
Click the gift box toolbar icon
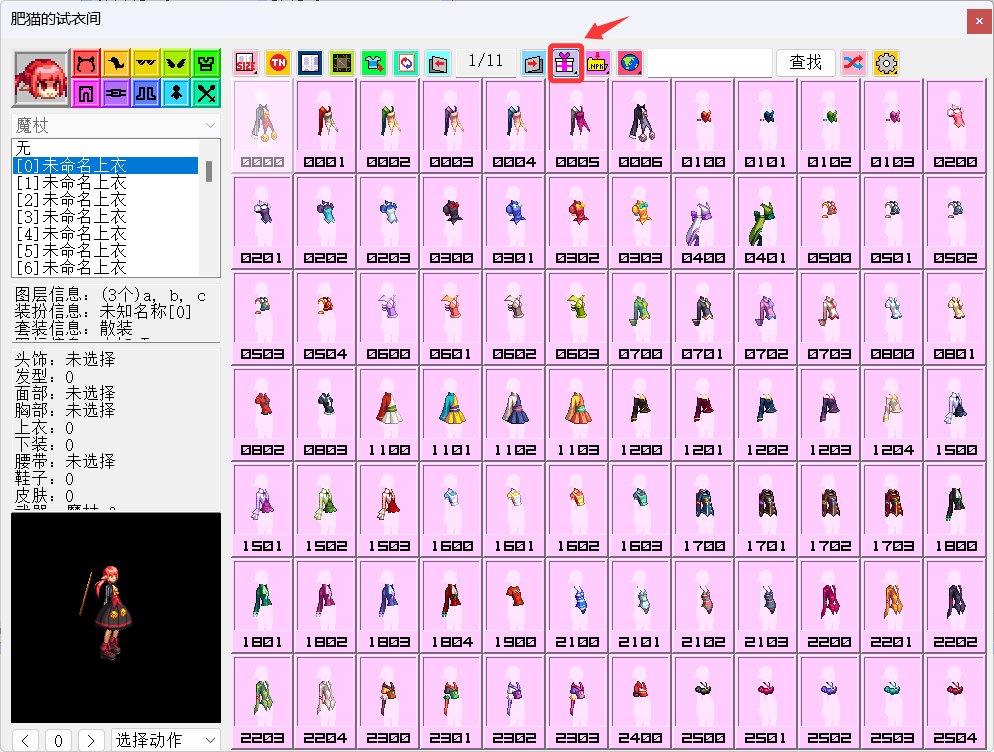point(565,63)
